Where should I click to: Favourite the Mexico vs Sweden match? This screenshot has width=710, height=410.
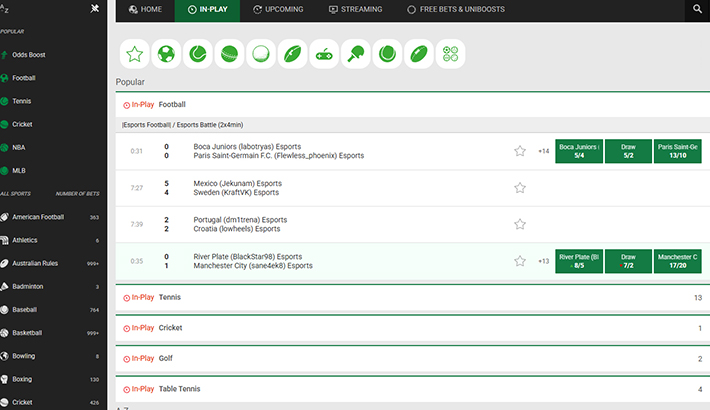520,188
